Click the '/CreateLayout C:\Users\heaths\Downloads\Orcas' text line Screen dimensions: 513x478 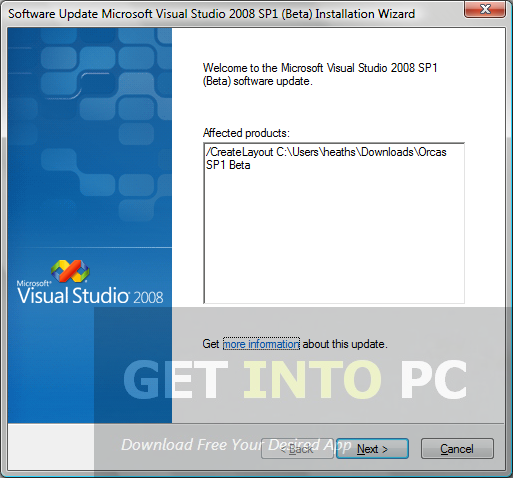(x=326, y=152)
